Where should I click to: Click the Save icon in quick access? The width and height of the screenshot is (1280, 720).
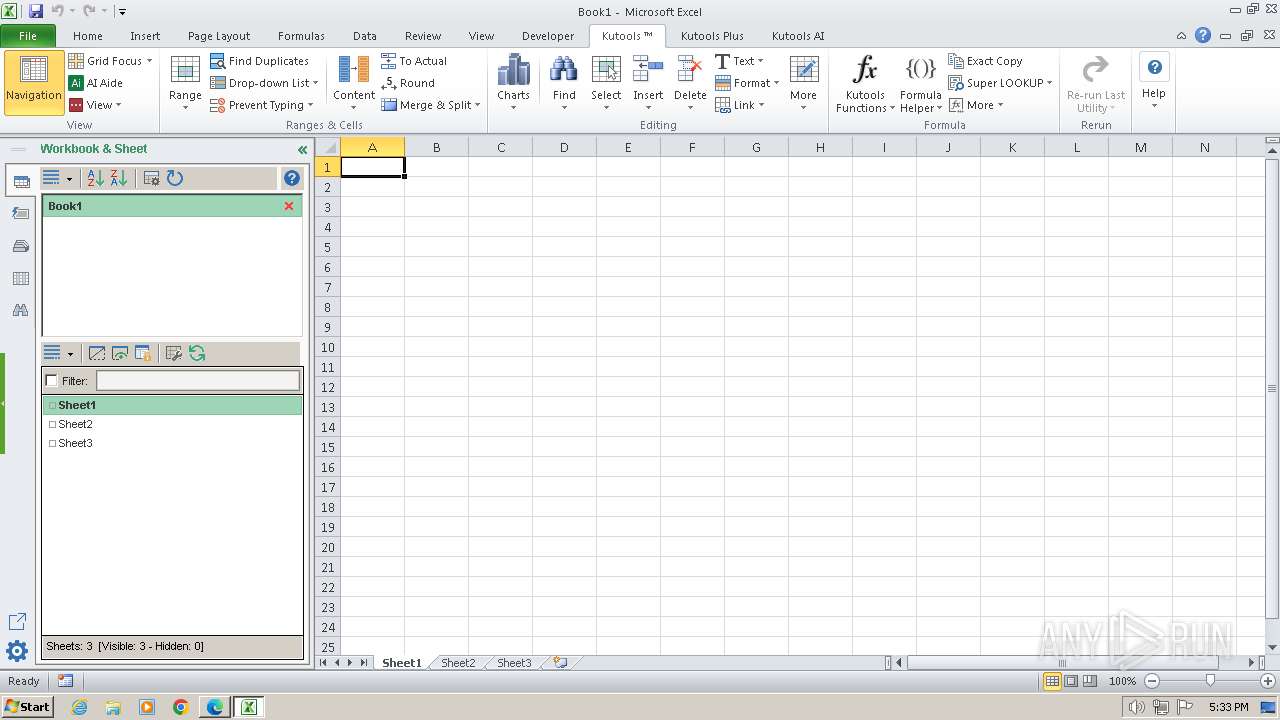36,11
